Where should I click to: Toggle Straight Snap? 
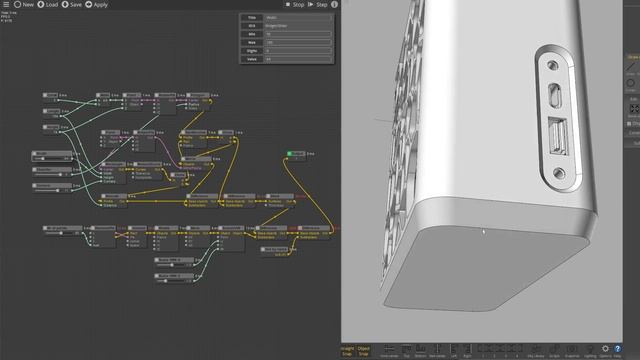(347, 351)
